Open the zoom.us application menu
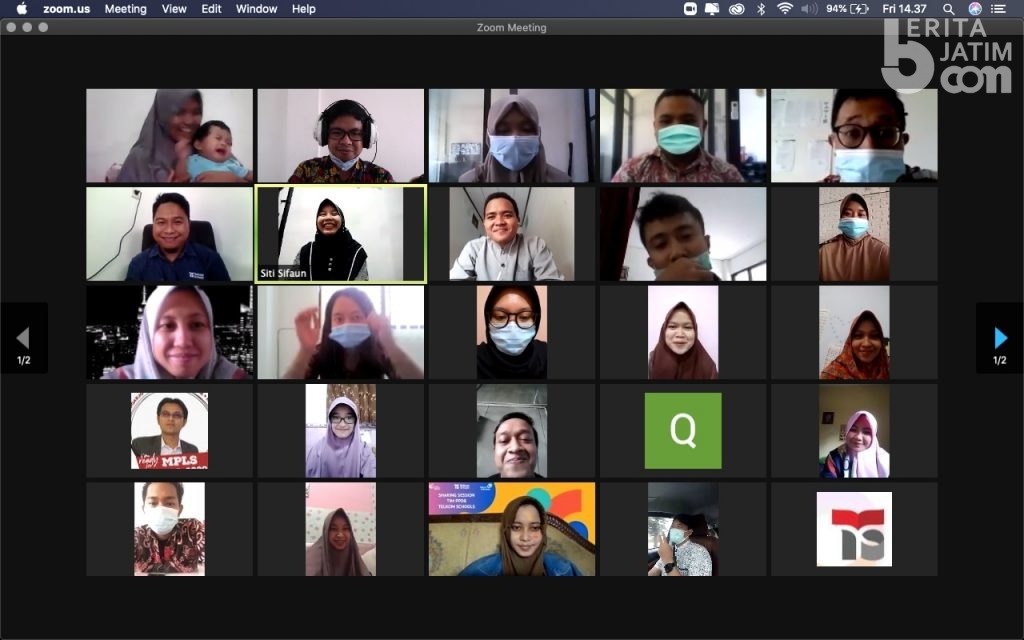Viewport: 1024px width, 640px height. click(x=67, y=8)
